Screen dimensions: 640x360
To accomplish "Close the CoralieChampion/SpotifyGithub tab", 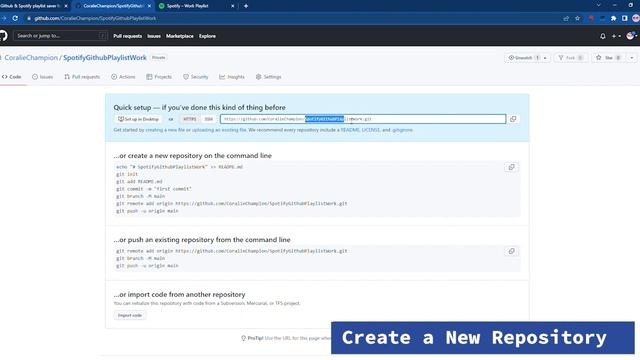I will click(149, 6).
